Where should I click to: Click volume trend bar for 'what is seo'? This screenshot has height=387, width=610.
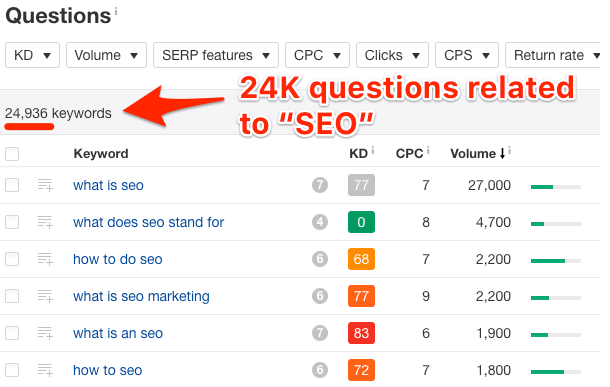tap(556, 187)
